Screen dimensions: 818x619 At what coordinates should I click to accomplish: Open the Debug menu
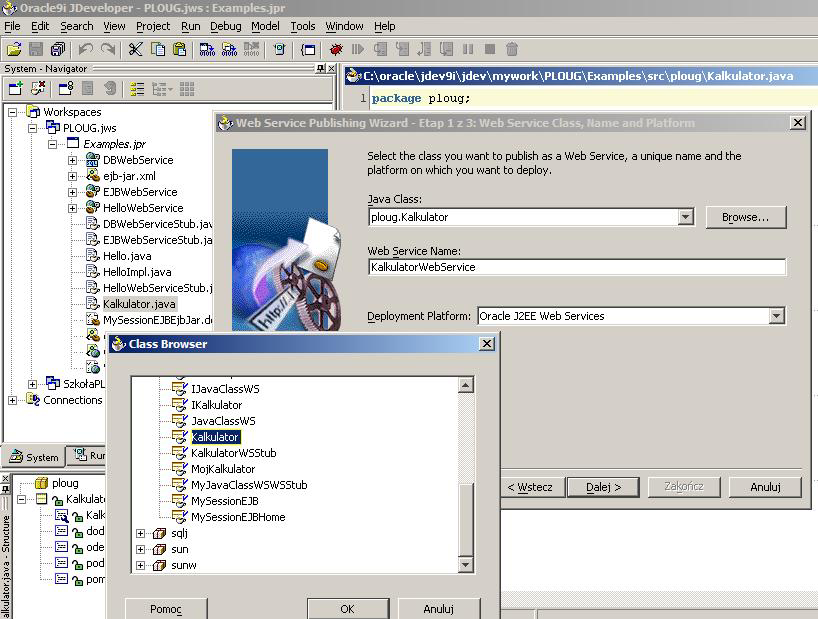click(x=225, y=26)
